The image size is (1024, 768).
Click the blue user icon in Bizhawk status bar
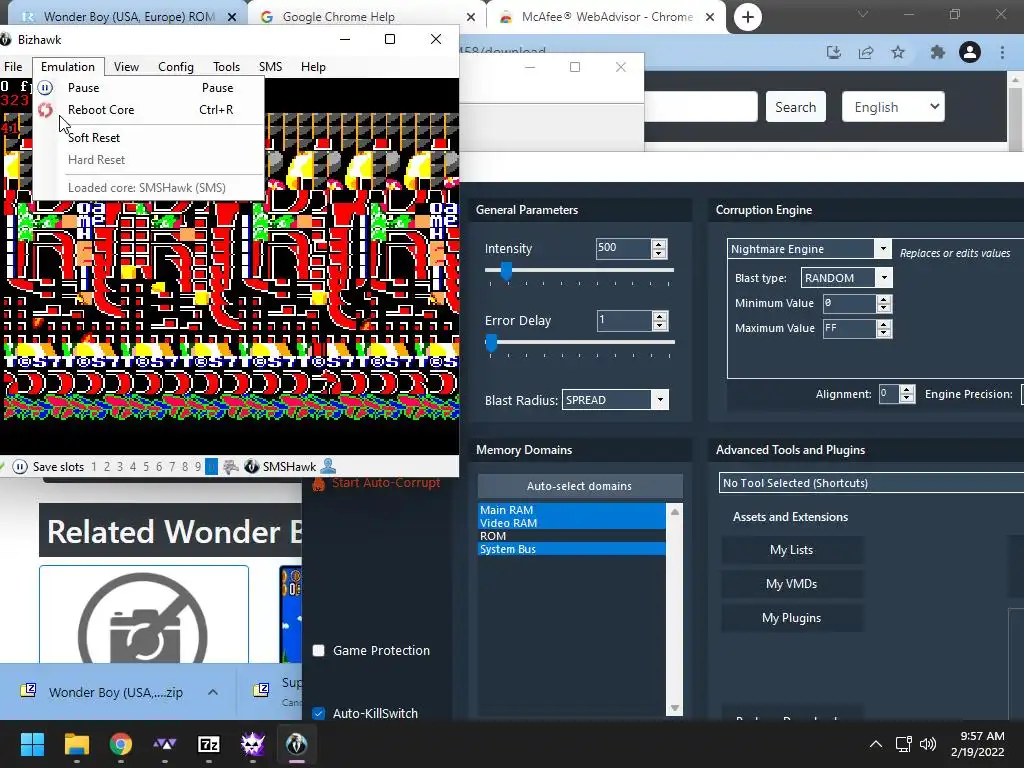click(x=328, y=466)
